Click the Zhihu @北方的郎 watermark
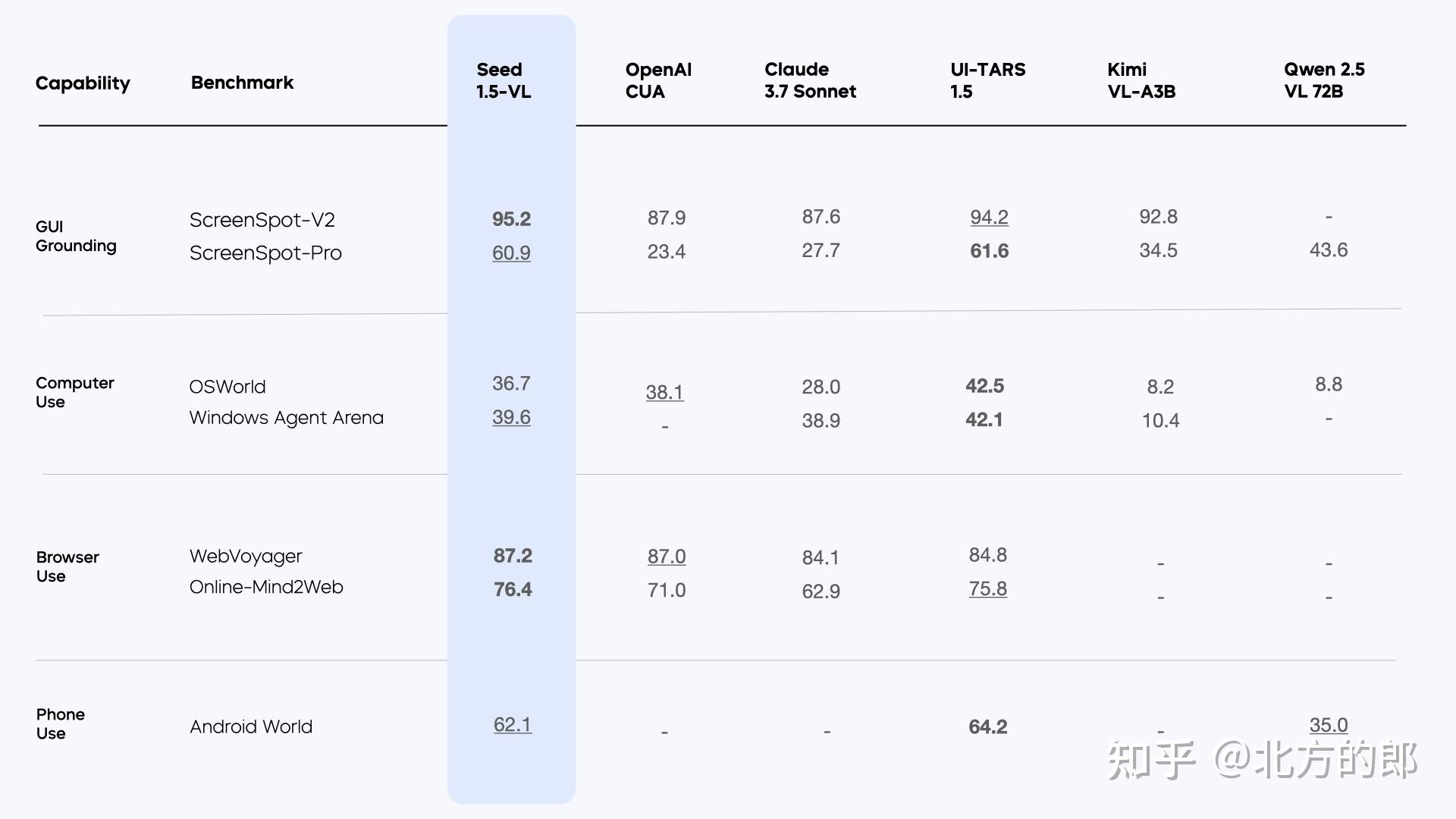 pos(1262,760)
